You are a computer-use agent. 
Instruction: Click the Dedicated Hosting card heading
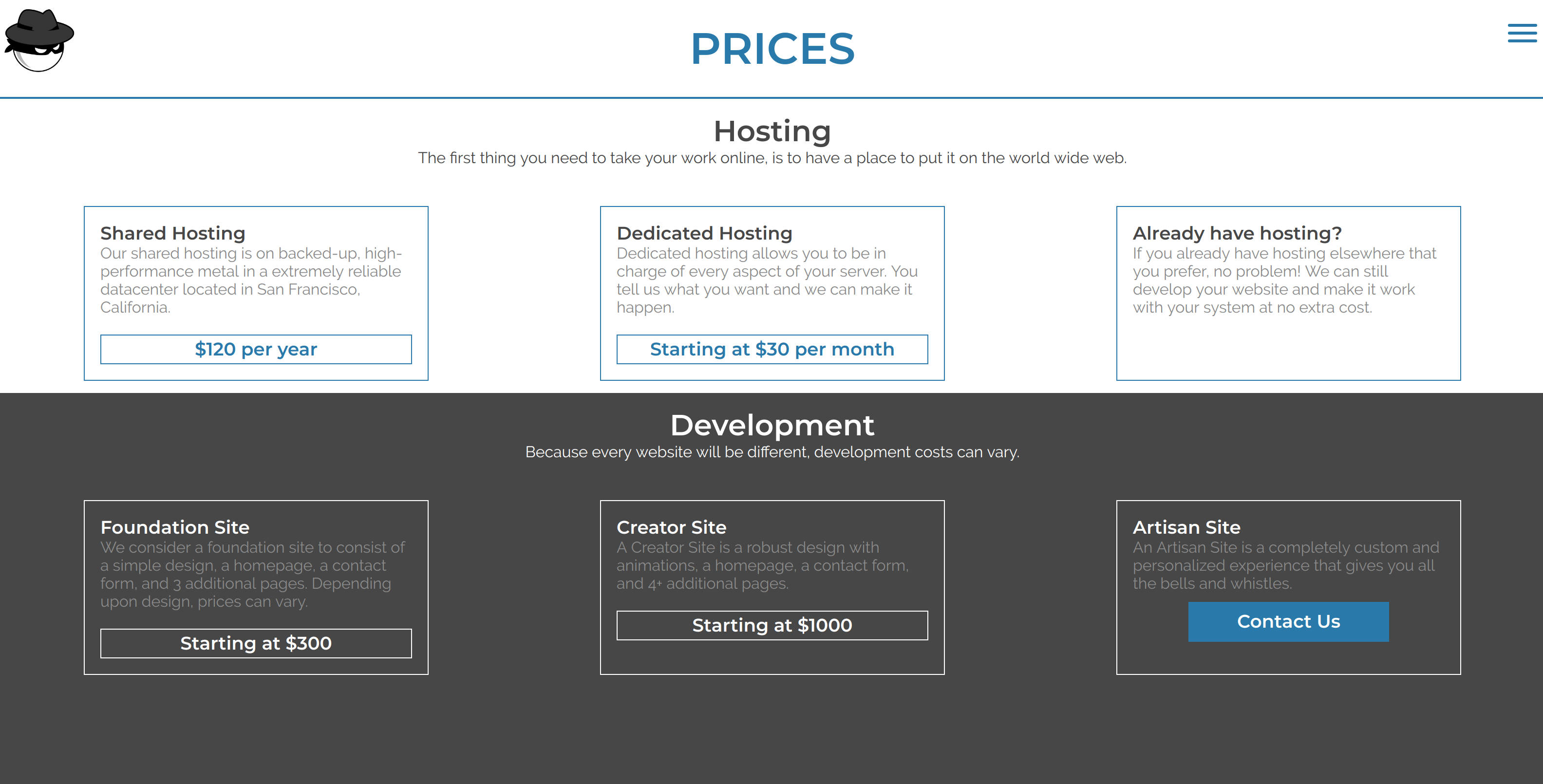(x=704, y=233)
